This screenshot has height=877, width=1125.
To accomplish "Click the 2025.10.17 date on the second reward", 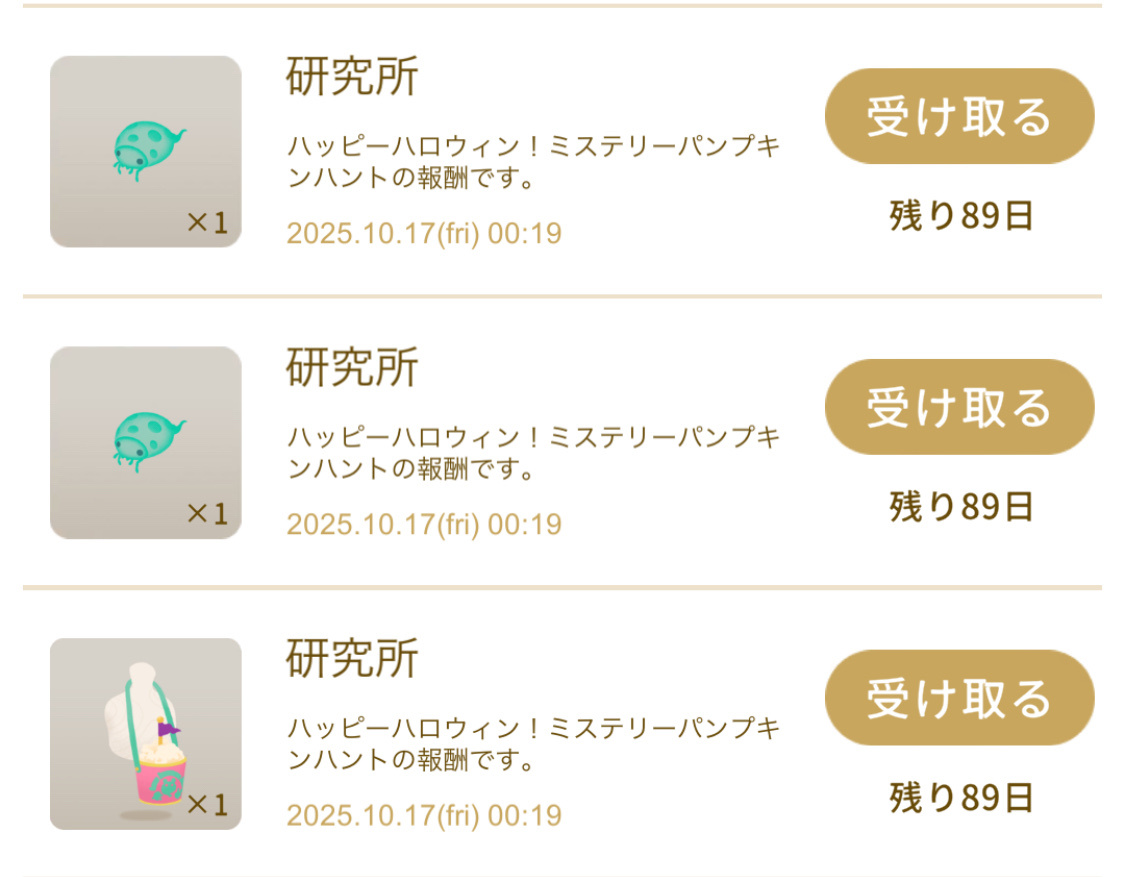I will click(x=424, y=524).
